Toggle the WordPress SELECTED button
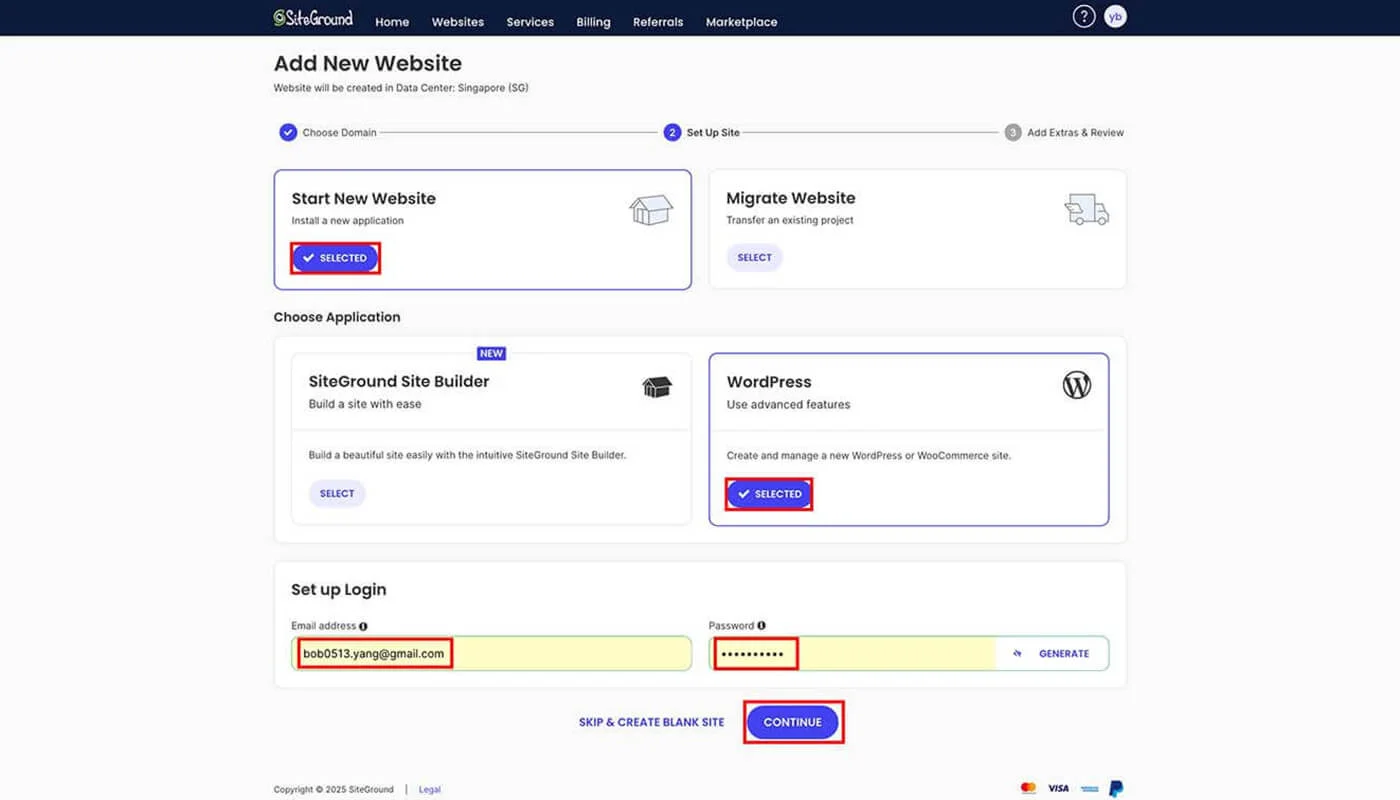 click(x=769, y=494)
